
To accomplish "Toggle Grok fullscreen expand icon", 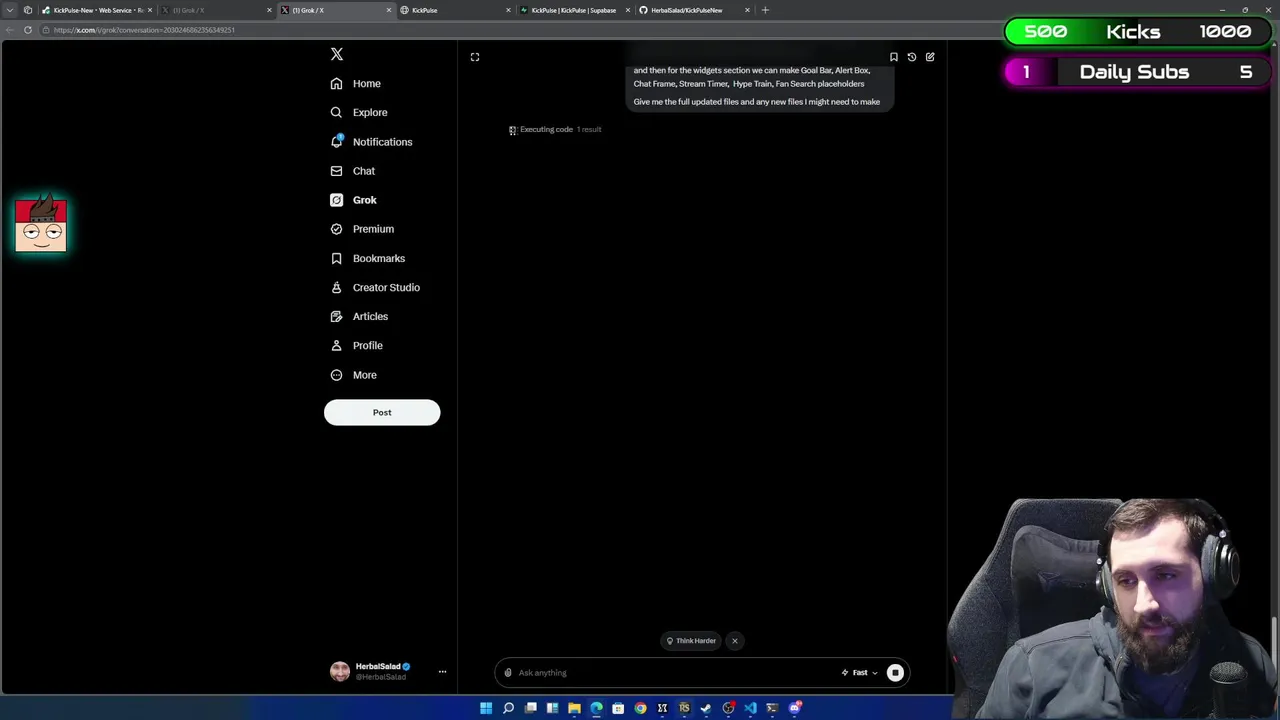I will point(475,57).
